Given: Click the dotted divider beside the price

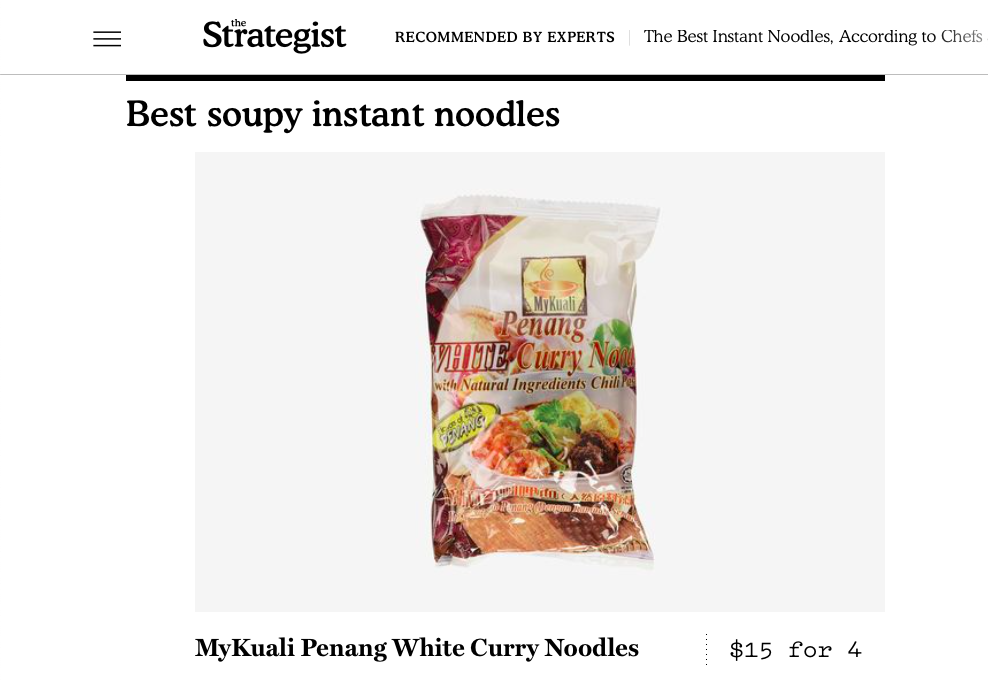Looking at the screenshot, I should (x=706, y=649).
